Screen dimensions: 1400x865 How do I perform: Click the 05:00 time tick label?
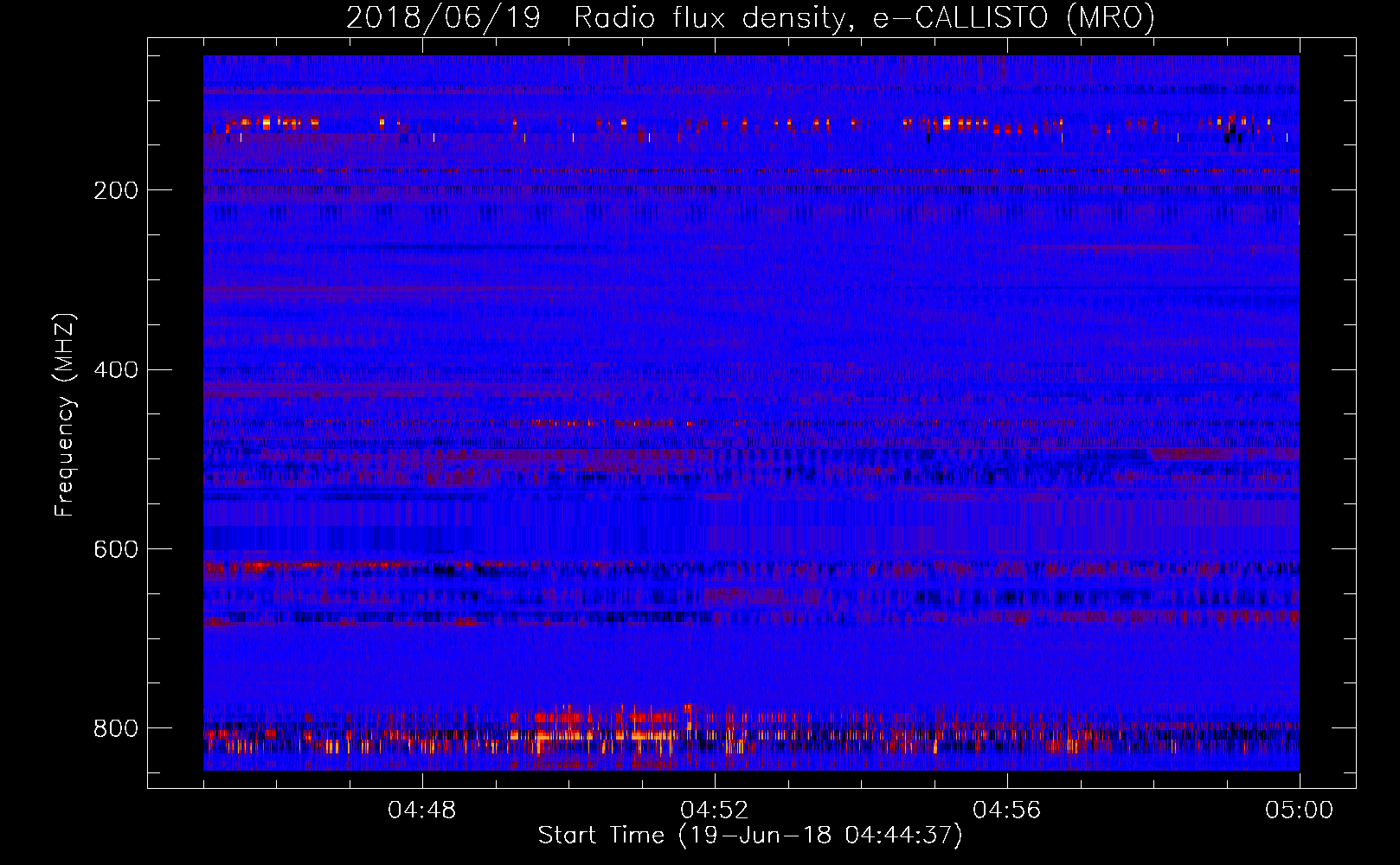coord(1300,811)
